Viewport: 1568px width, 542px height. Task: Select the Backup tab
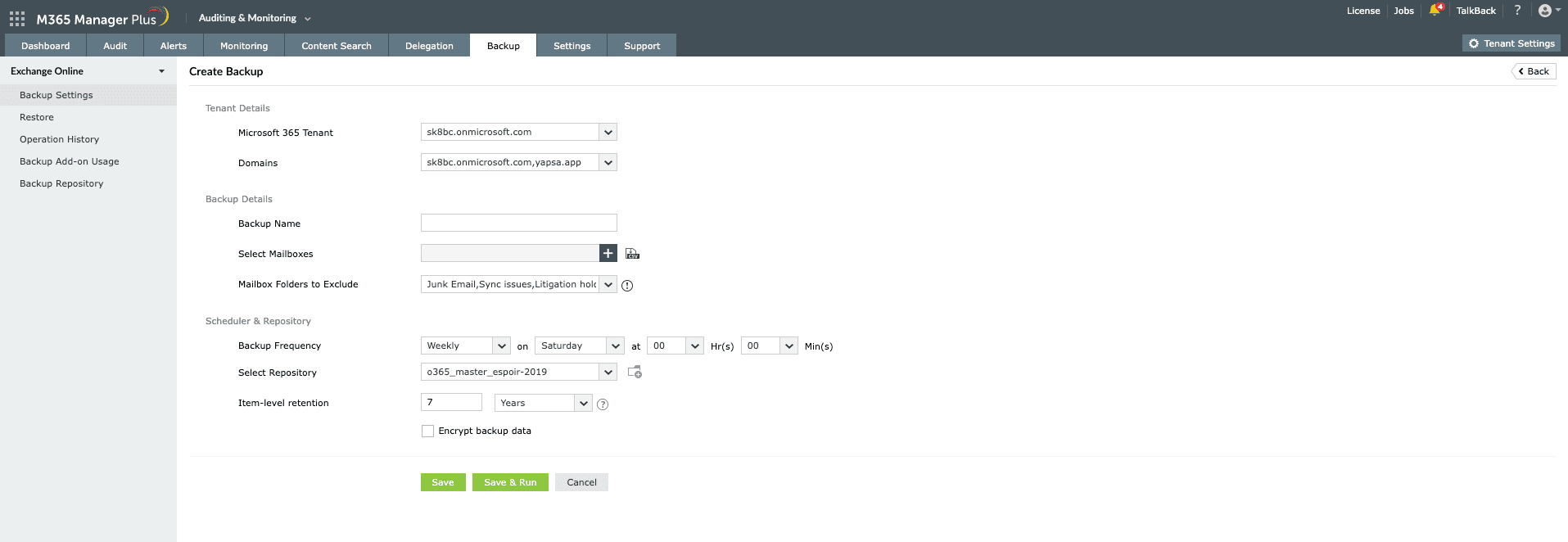pos(504,46)
